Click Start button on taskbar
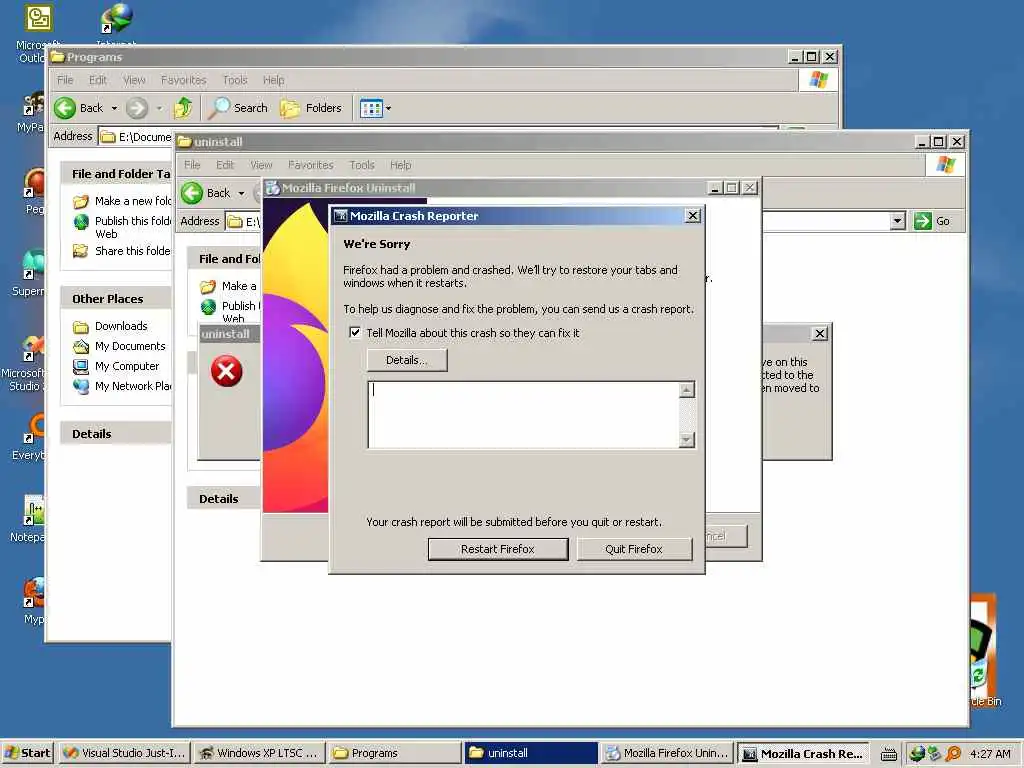 click(x=27, y=753)
